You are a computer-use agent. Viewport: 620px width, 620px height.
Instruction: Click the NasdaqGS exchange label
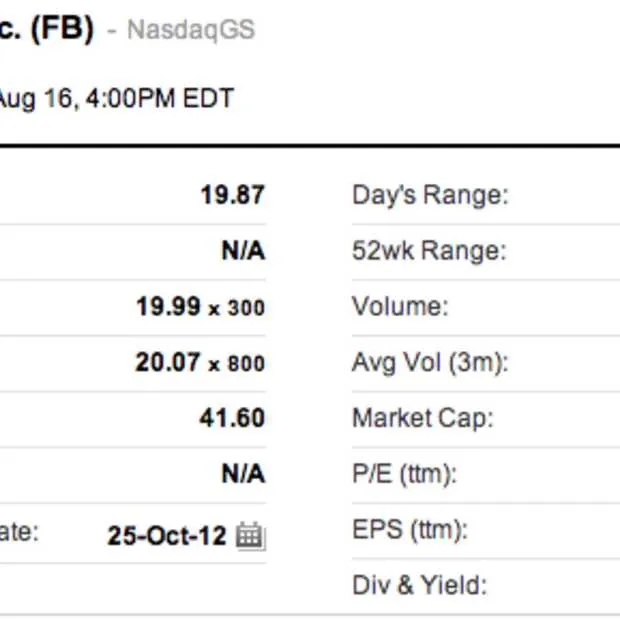tap(191, 30)
